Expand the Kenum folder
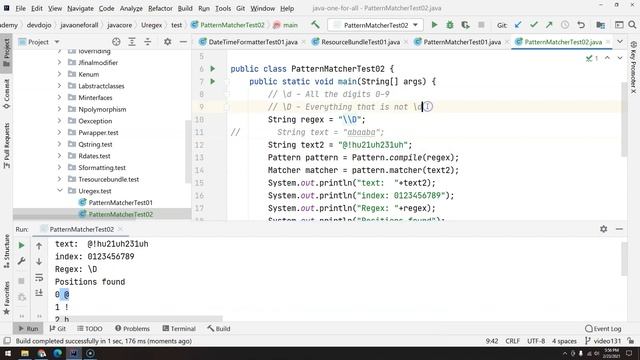This screenshot has height=360, width=640. click(60, 74)
